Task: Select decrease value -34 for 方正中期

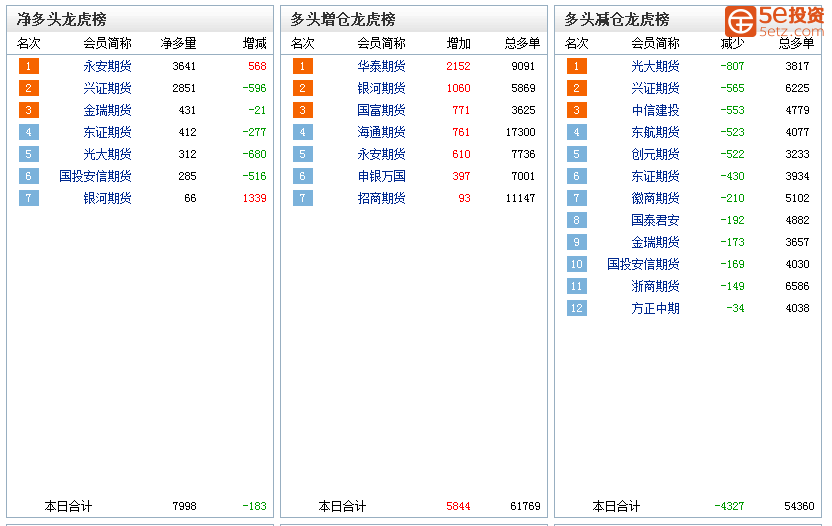Action: (735, 308)
